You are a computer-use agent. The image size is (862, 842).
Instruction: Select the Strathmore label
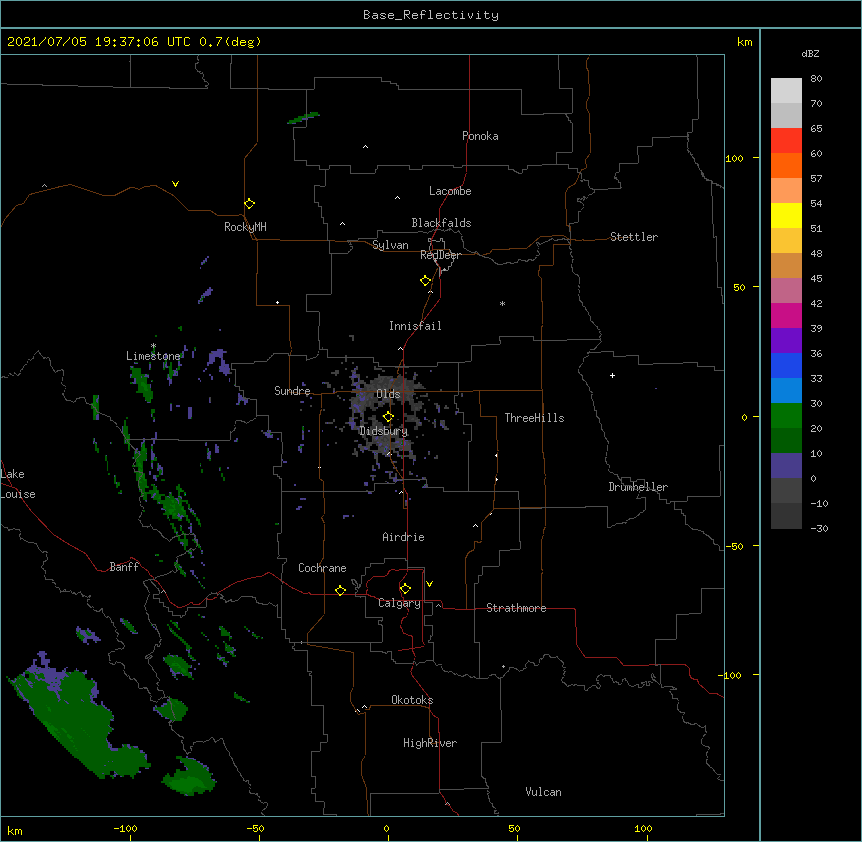(516, 608)
